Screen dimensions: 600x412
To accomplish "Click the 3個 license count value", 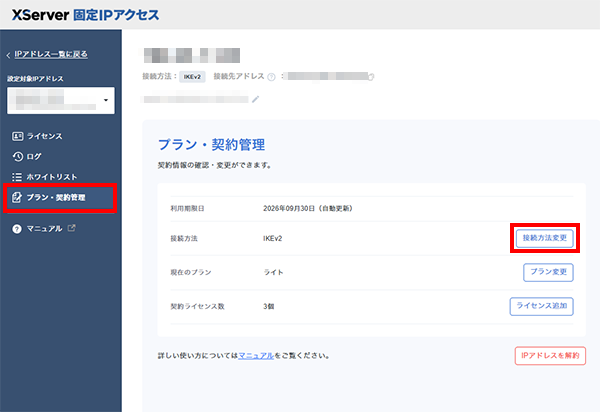I will point(268,306).
